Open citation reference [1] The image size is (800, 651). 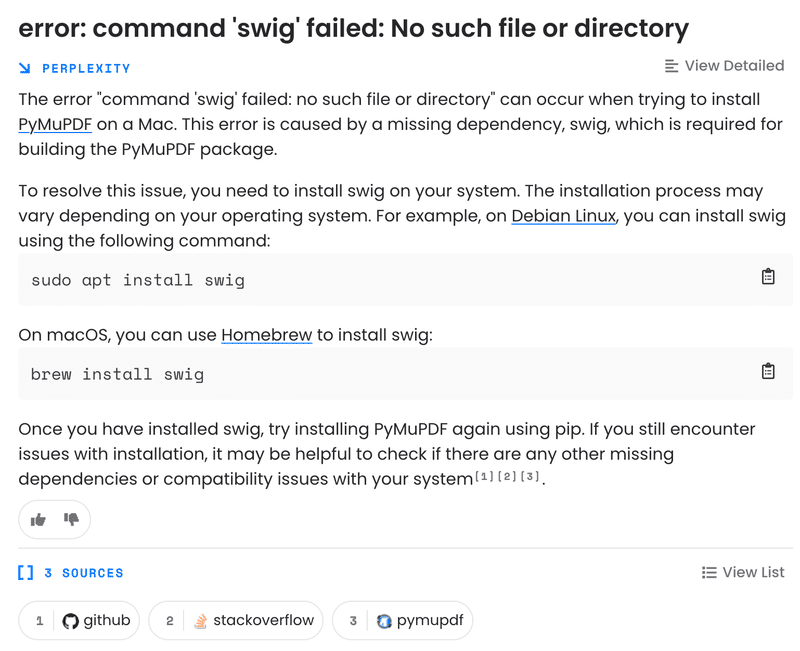click(x=484, y=476)
